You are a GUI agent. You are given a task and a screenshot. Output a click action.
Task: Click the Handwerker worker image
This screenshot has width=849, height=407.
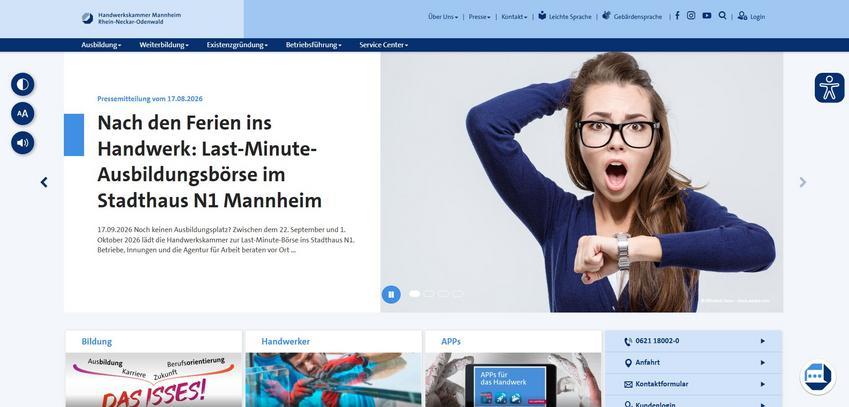[x=334, y=380]
